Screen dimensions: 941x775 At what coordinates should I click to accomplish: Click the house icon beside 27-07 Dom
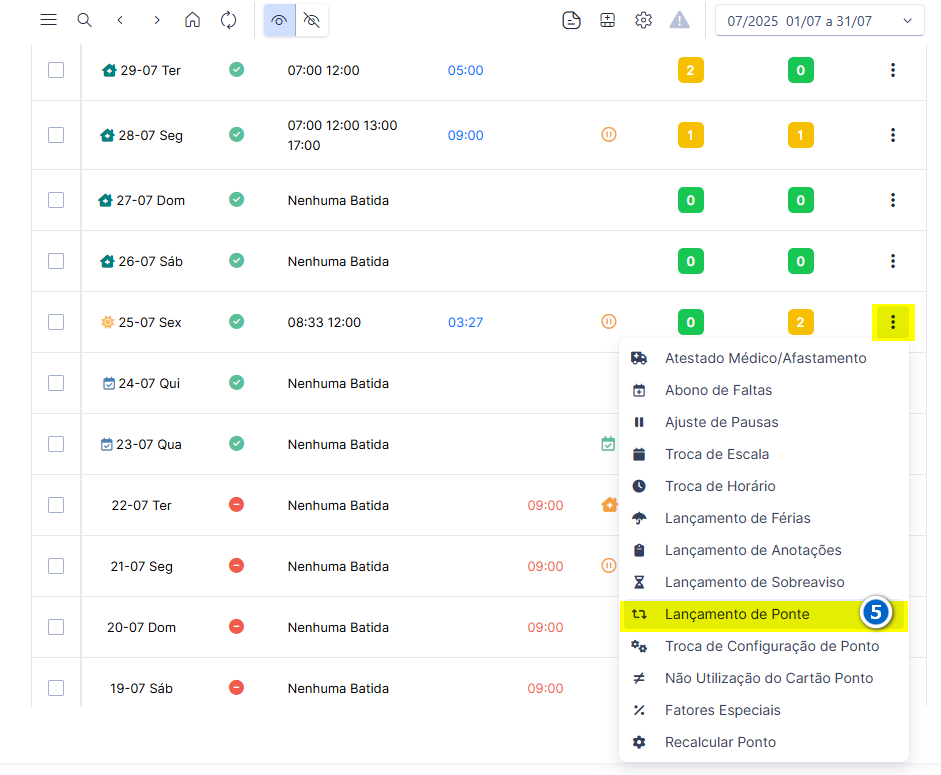(x=106, y=200)
